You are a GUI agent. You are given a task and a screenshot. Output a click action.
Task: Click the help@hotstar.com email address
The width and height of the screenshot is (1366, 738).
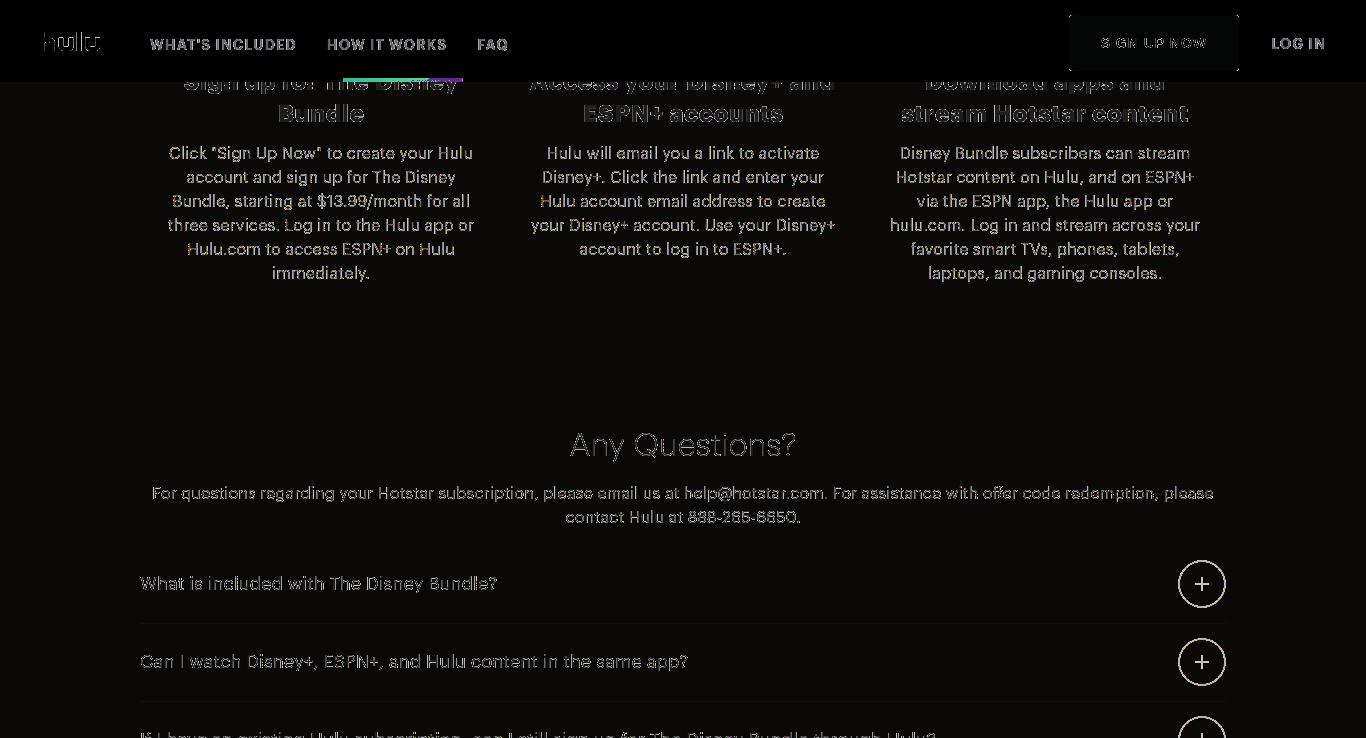pyautogui.click(x=754, y=493)
